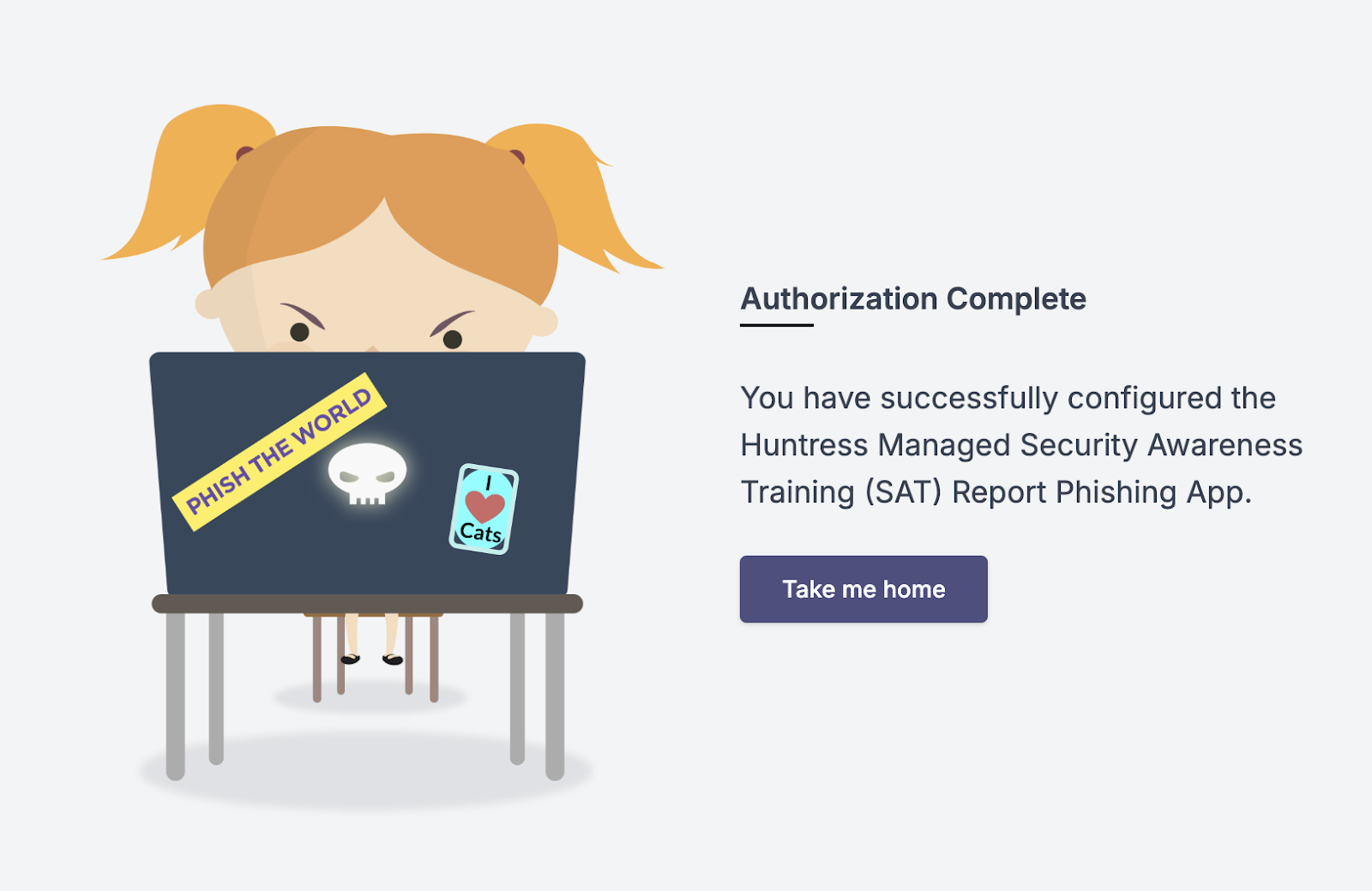Viewport: 1372px width, 891px height.
Task: Click the words Report Phishing App
Action: click(1102, 492)
